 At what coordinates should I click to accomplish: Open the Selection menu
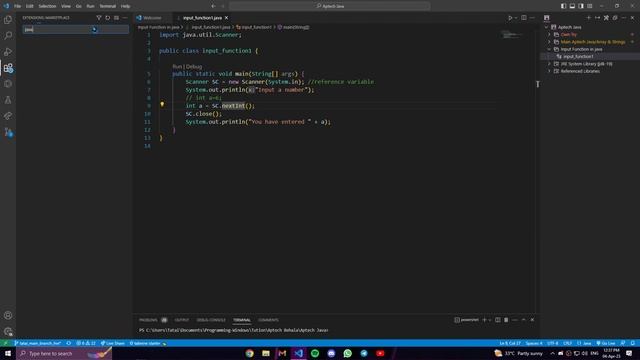[x=47, y=6]
